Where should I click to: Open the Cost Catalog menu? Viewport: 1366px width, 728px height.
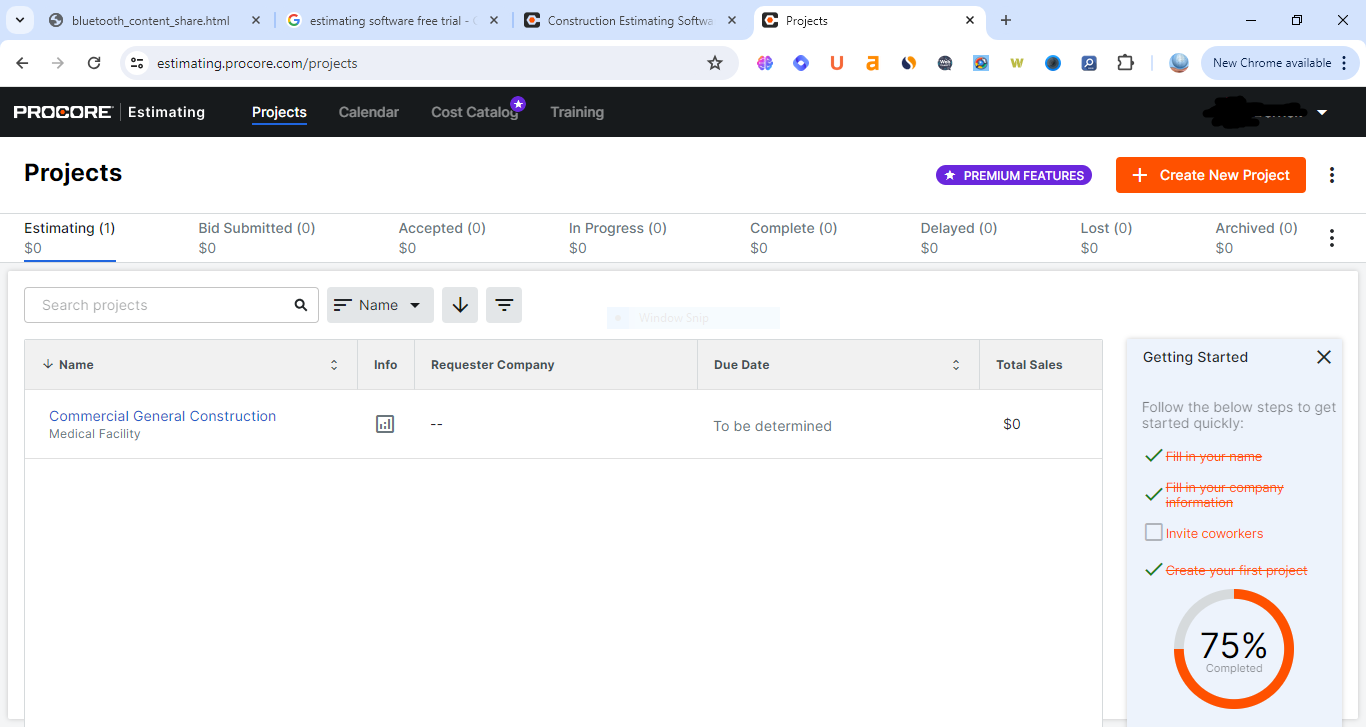tap(474, 112)
